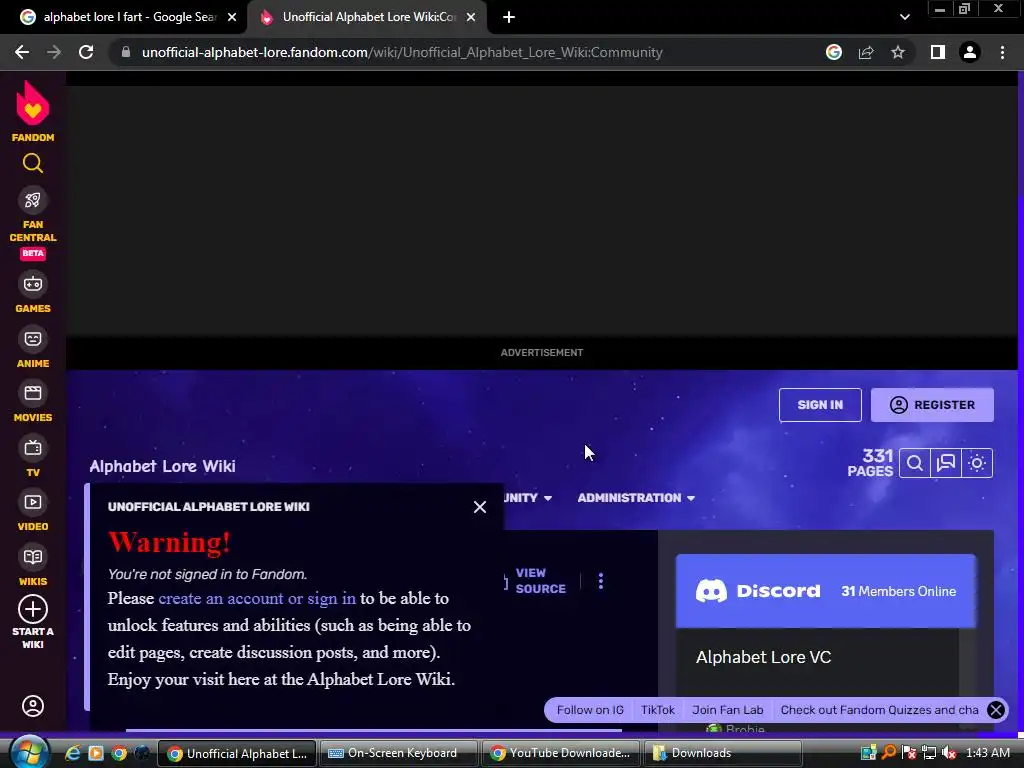Open Chrome three-dot menu
Viewport: 1024px width, 768px height.
1002,52
